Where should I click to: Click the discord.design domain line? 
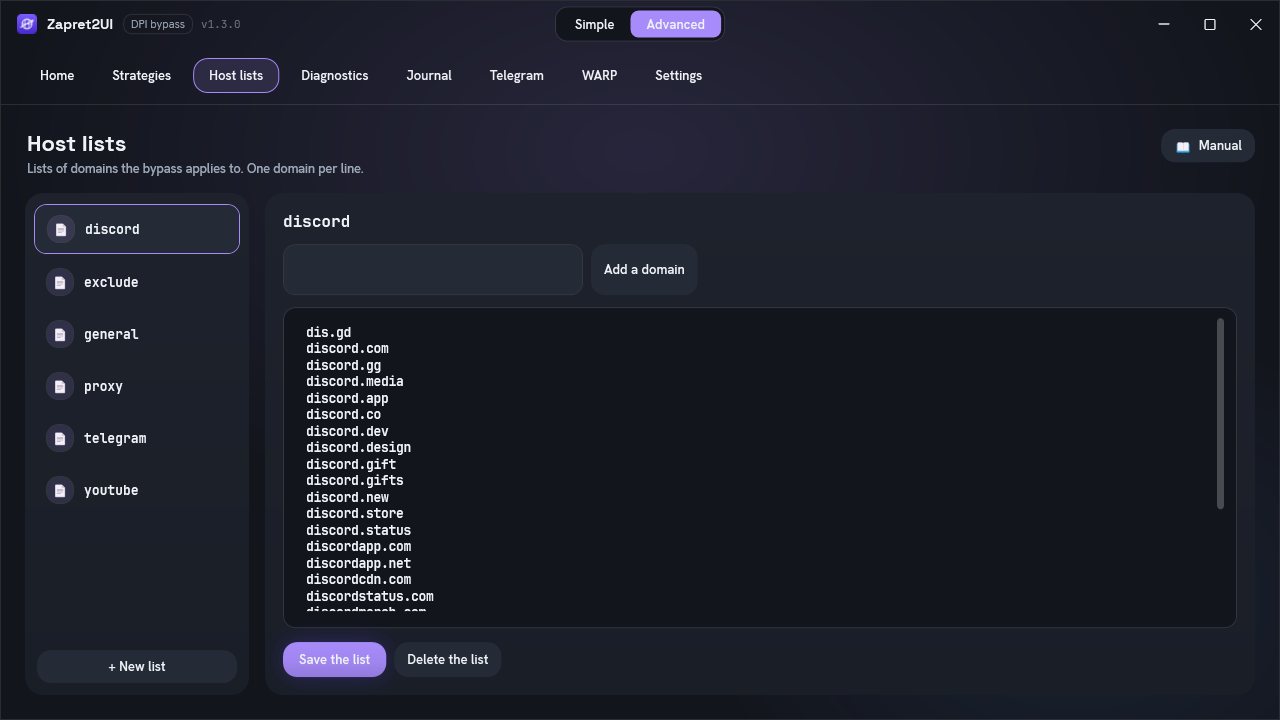[x=359, y=448]
